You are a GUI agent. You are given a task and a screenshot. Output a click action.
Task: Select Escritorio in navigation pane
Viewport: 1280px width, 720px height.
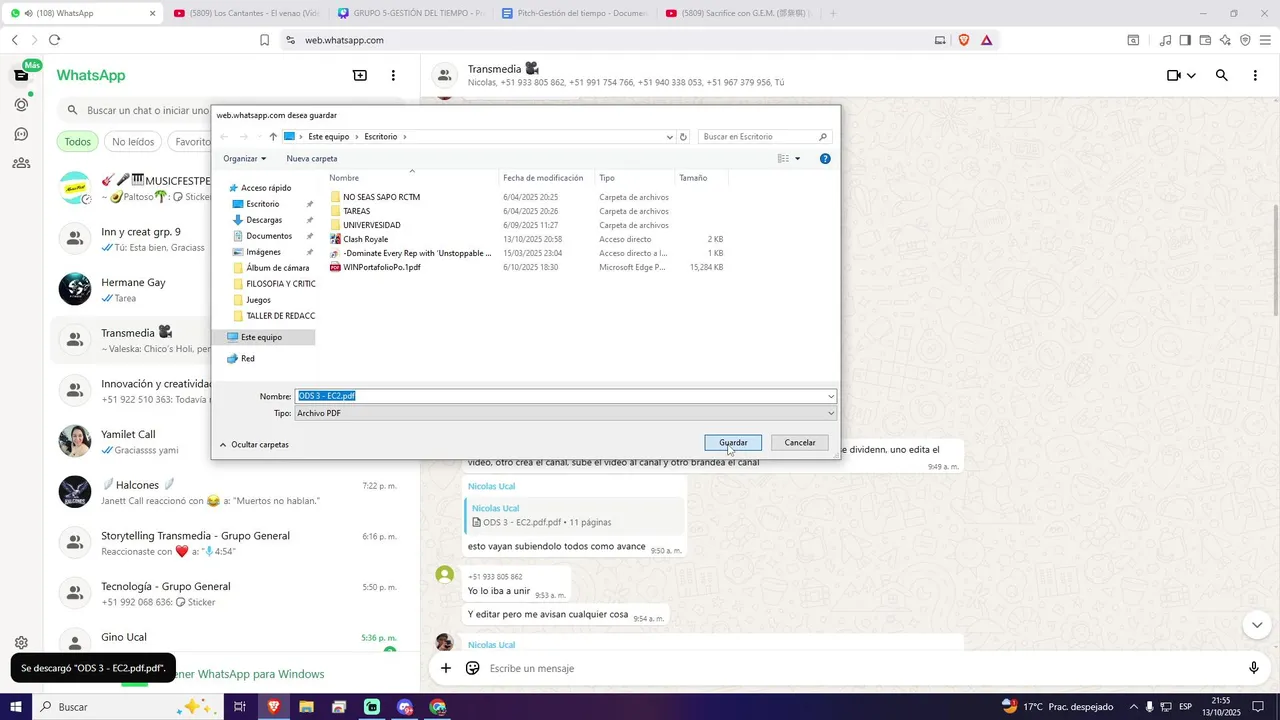click(263, 204)
